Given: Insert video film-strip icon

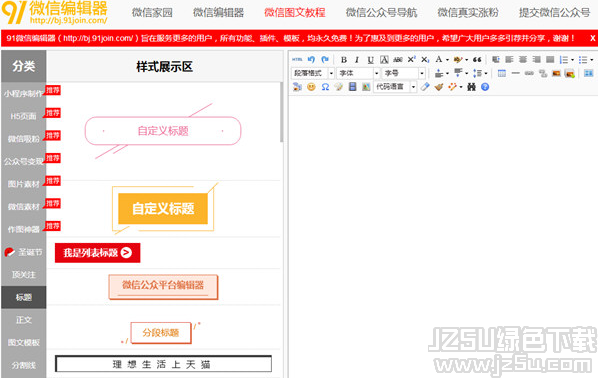Looking at the screenshot, I should (x=352, y=87).
